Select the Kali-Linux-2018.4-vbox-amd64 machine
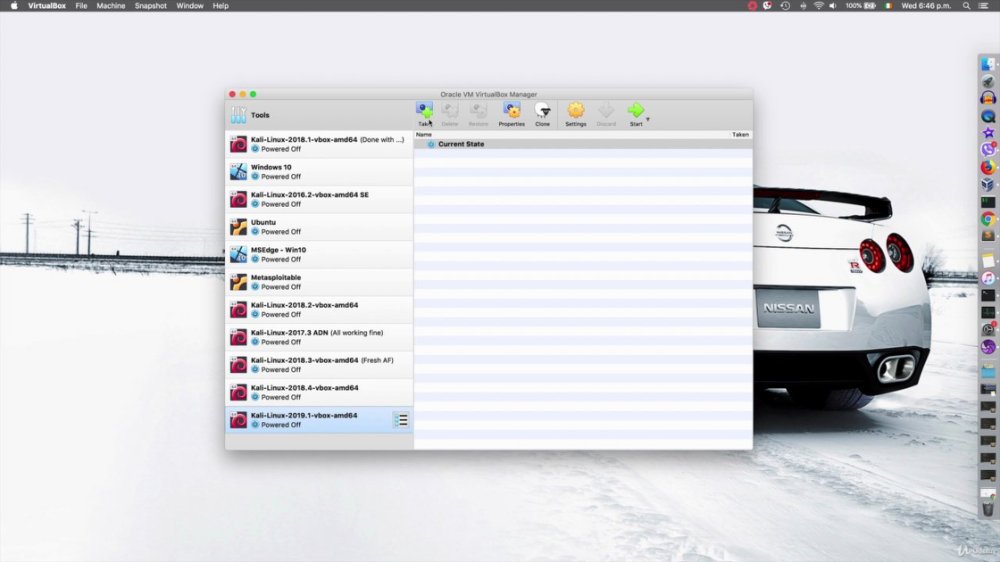The image size is (1000, 562). pyautogui.click(x=319, y=392)
